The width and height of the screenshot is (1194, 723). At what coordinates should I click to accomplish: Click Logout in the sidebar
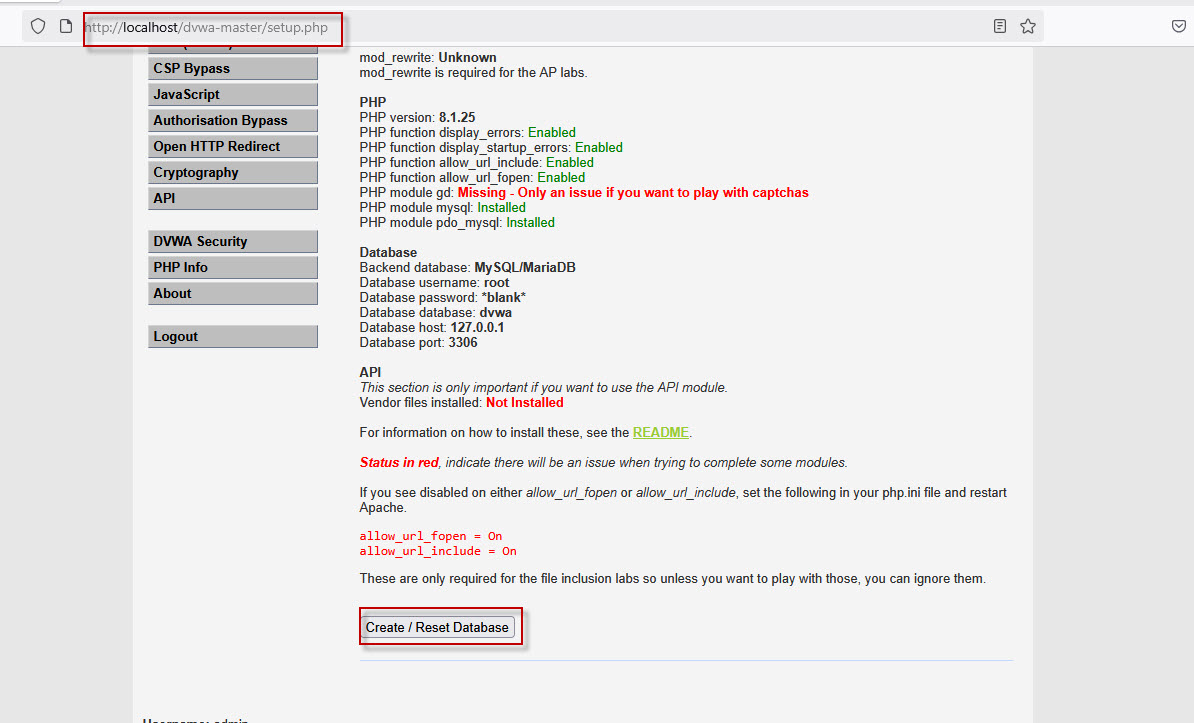click(x=233, y=337)
